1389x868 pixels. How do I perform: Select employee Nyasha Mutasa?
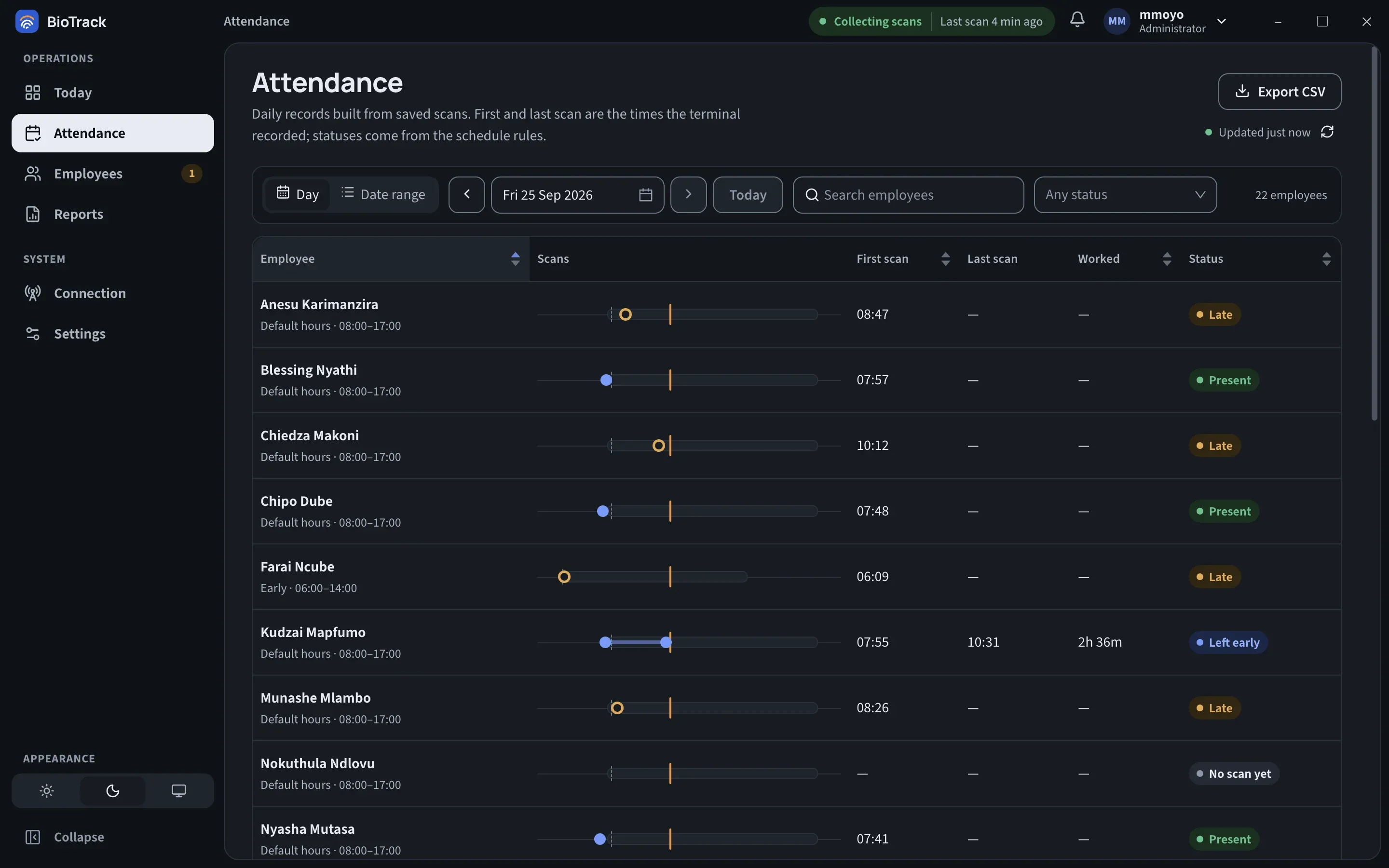pos(308,829)
